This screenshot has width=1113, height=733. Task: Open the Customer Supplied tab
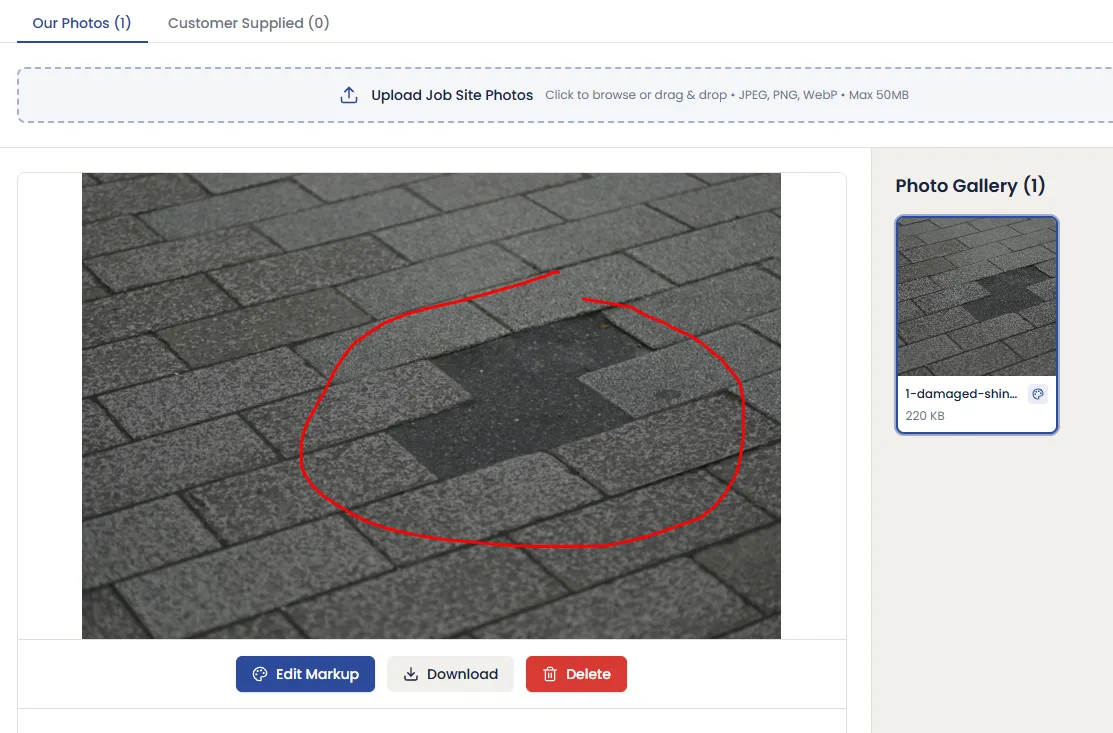coord(248,23)
